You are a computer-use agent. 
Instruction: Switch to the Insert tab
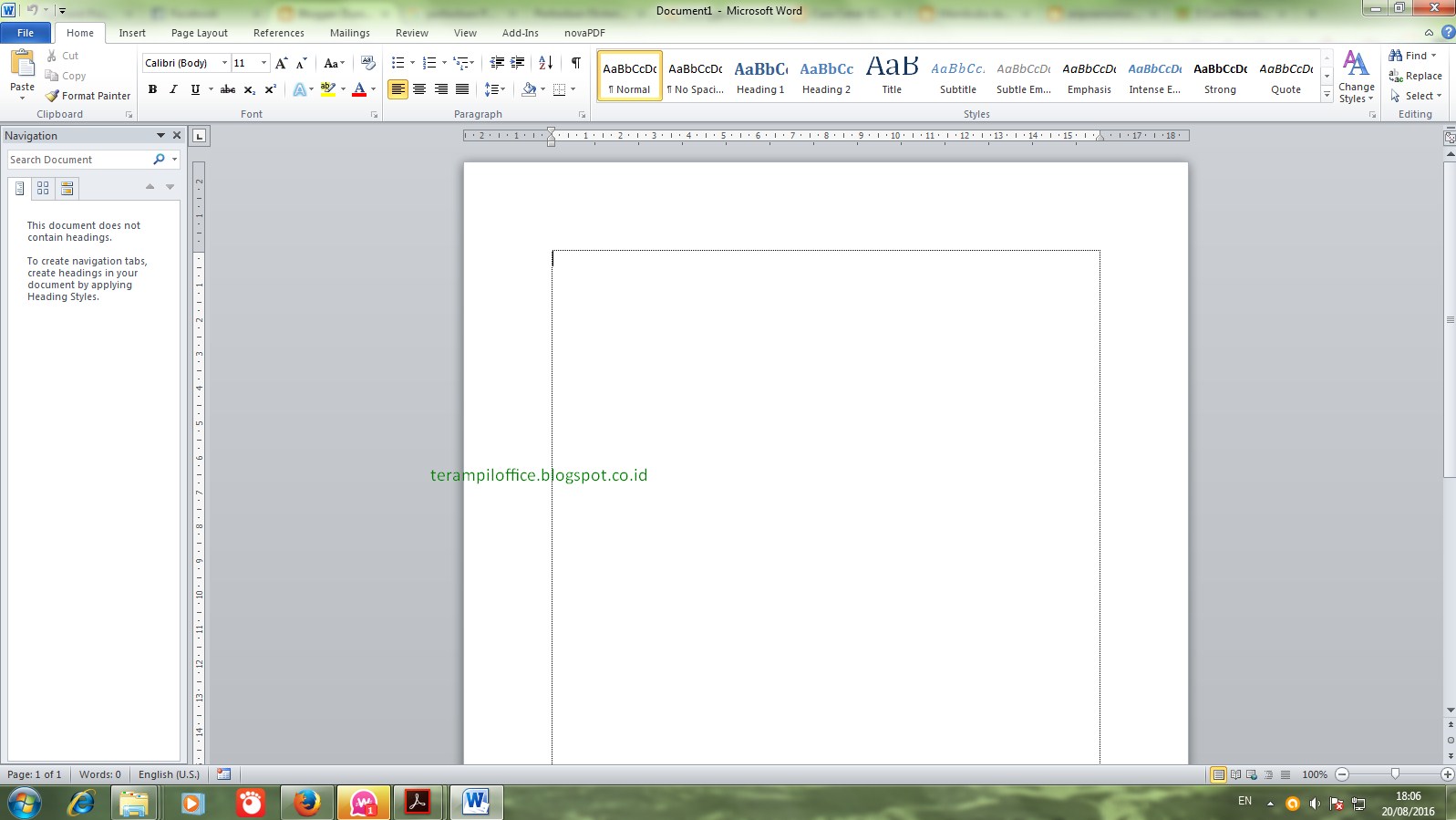(x=132, y=33)
